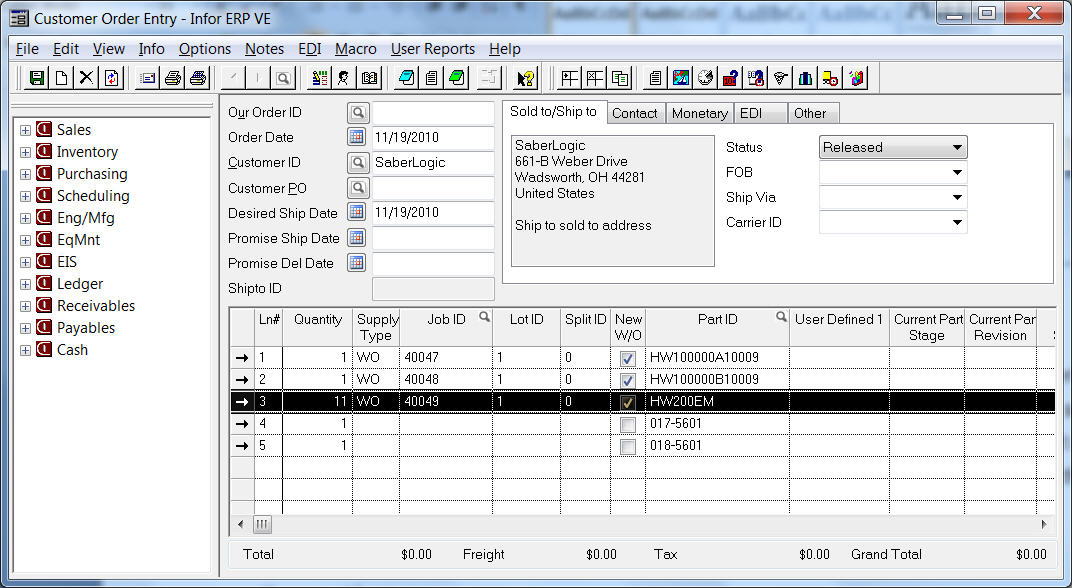The image size is (1072, 588).
Task: Click the refresh icon with blue and red arrows
Action: point(111,78)
